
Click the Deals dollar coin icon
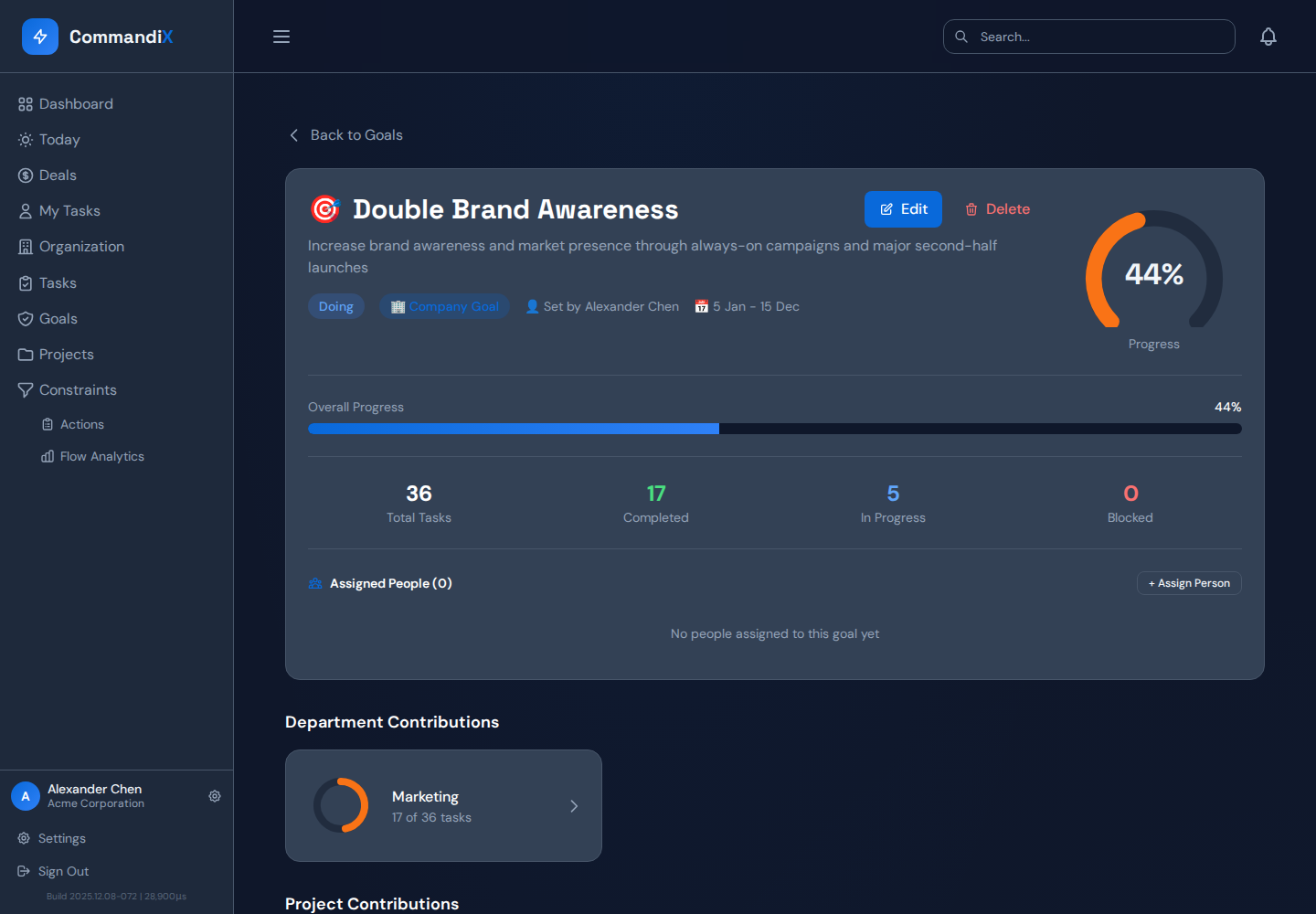26,175
